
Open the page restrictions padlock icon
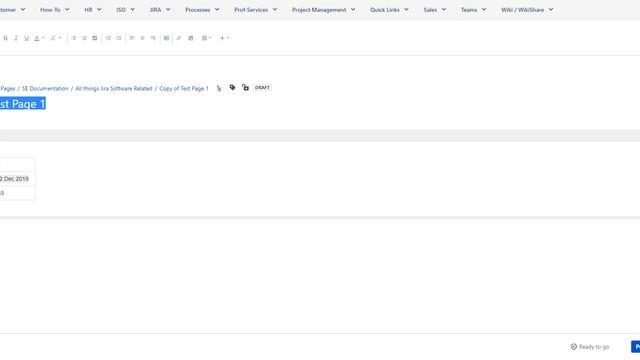coord(245,87)
